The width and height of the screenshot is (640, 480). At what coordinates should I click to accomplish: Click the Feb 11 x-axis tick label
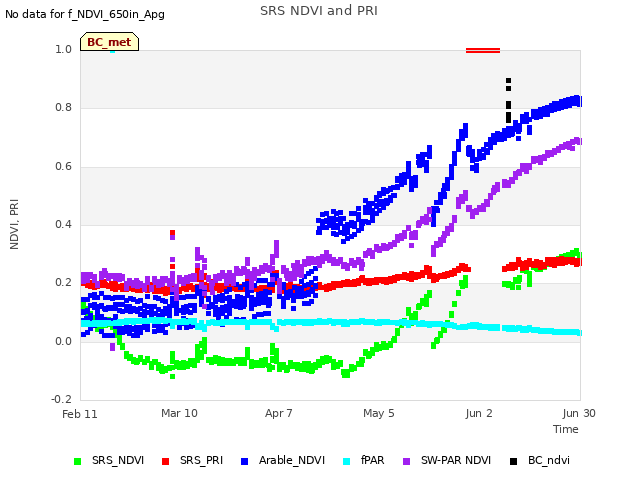pos(80,414)
